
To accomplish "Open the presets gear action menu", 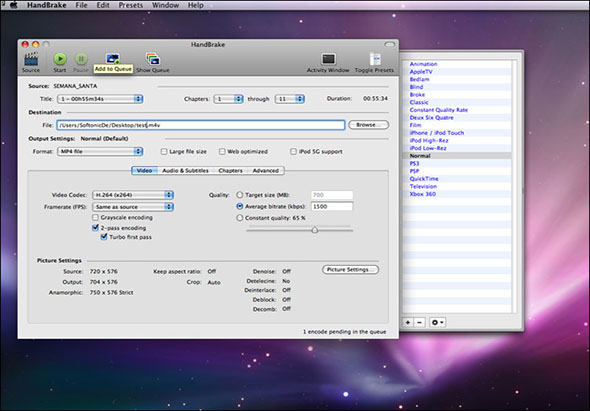I will (438, 323).
